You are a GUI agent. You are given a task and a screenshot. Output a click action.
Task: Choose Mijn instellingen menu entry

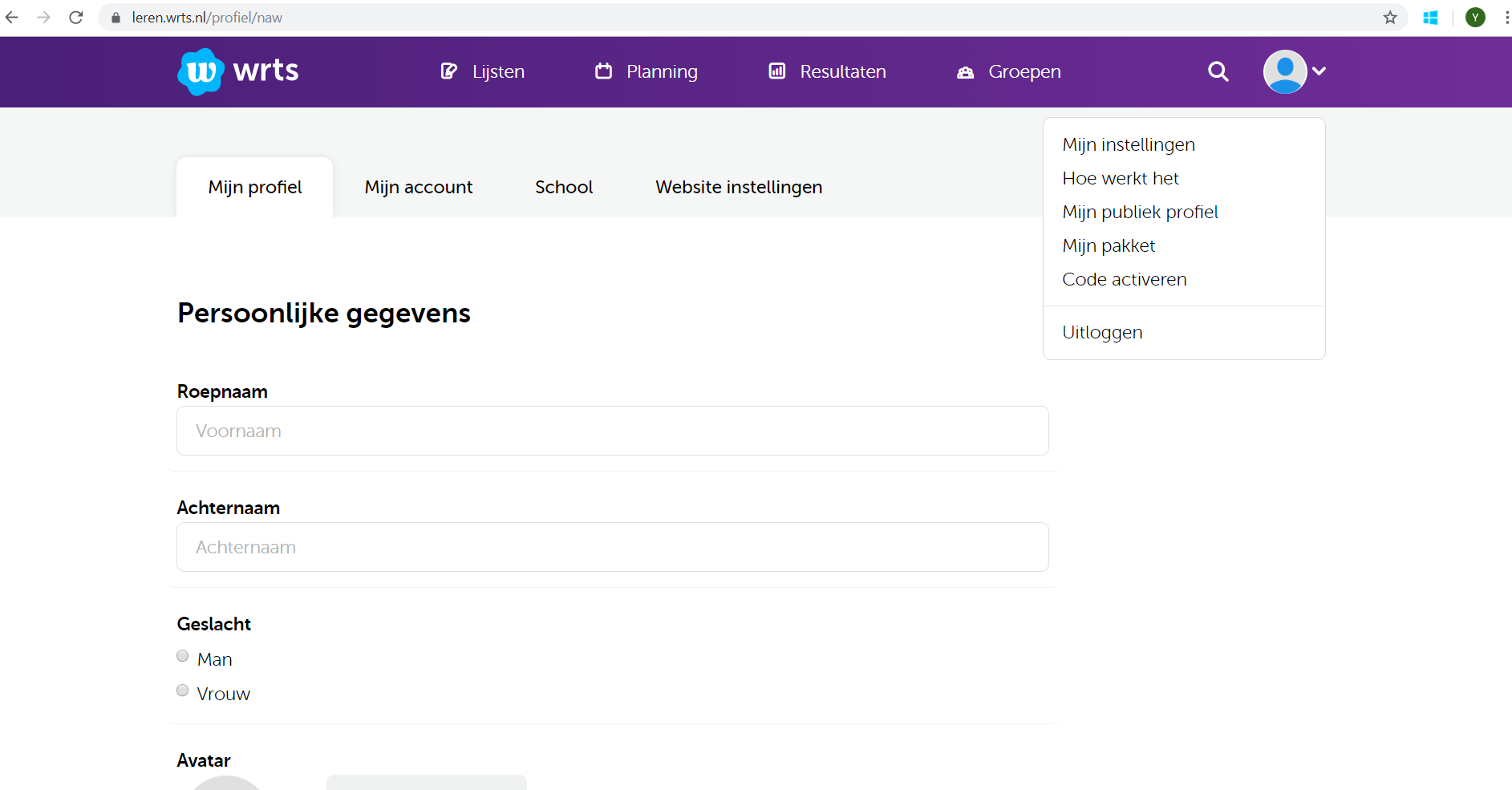[x=1129, y=144]
